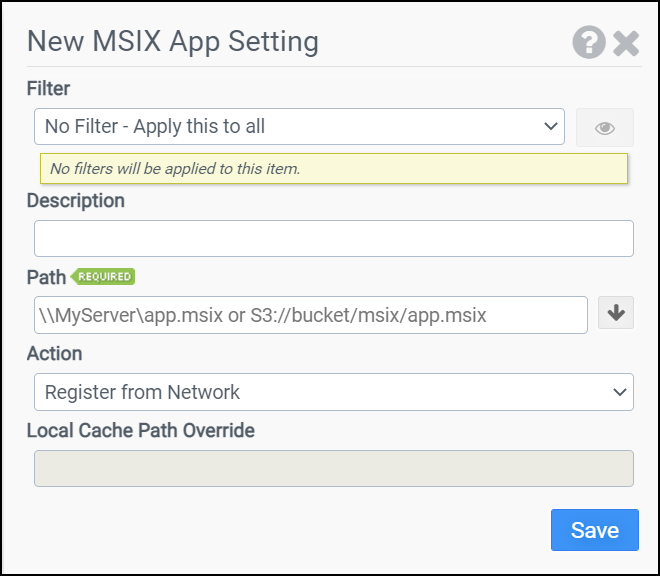Image resolution: width=660 pixels, height=576 pixels.
Task: Click the Action label text
Action: coord(54,354)
